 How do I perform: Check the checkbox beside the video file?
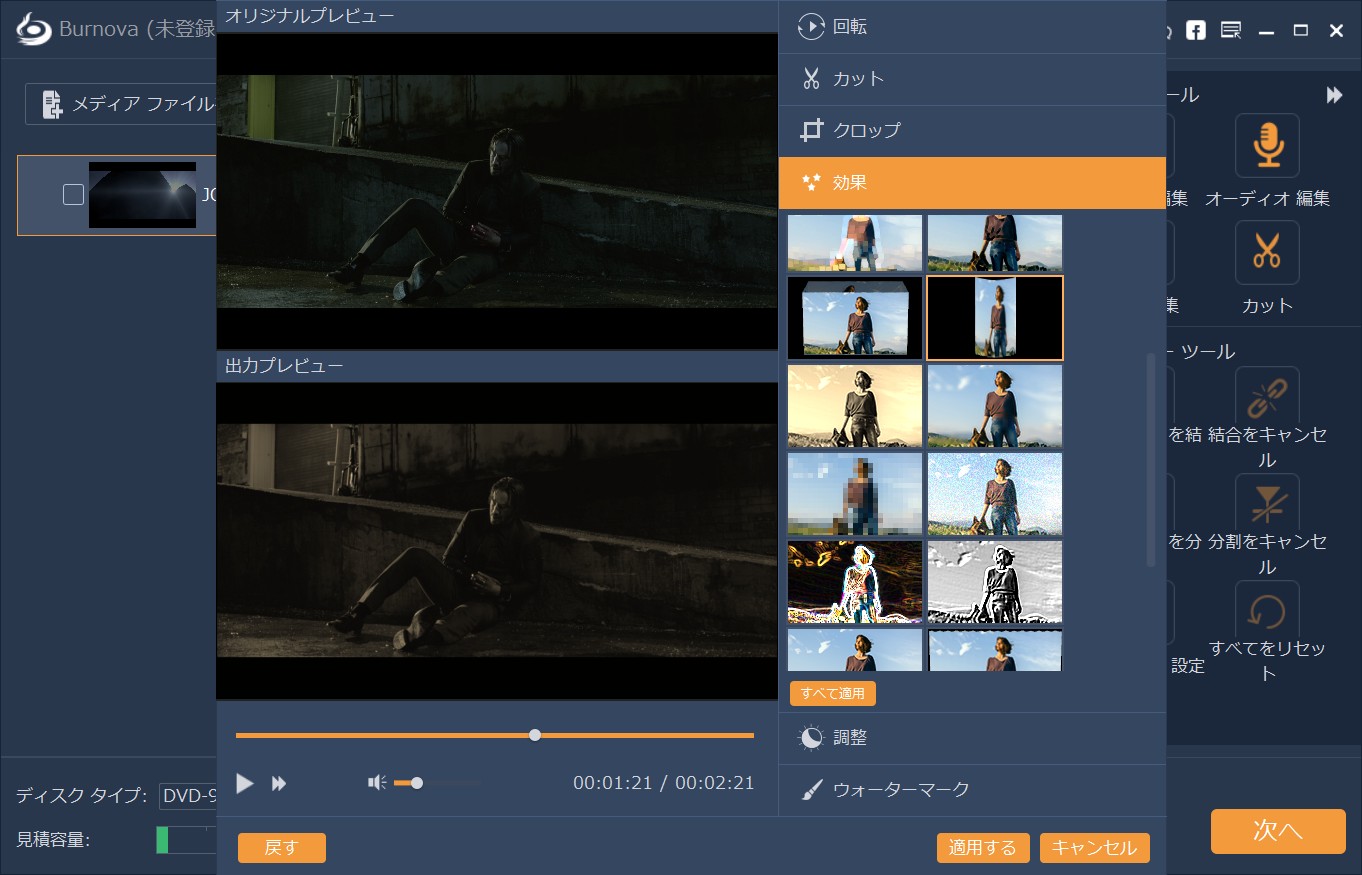click(x=72, y=195)
